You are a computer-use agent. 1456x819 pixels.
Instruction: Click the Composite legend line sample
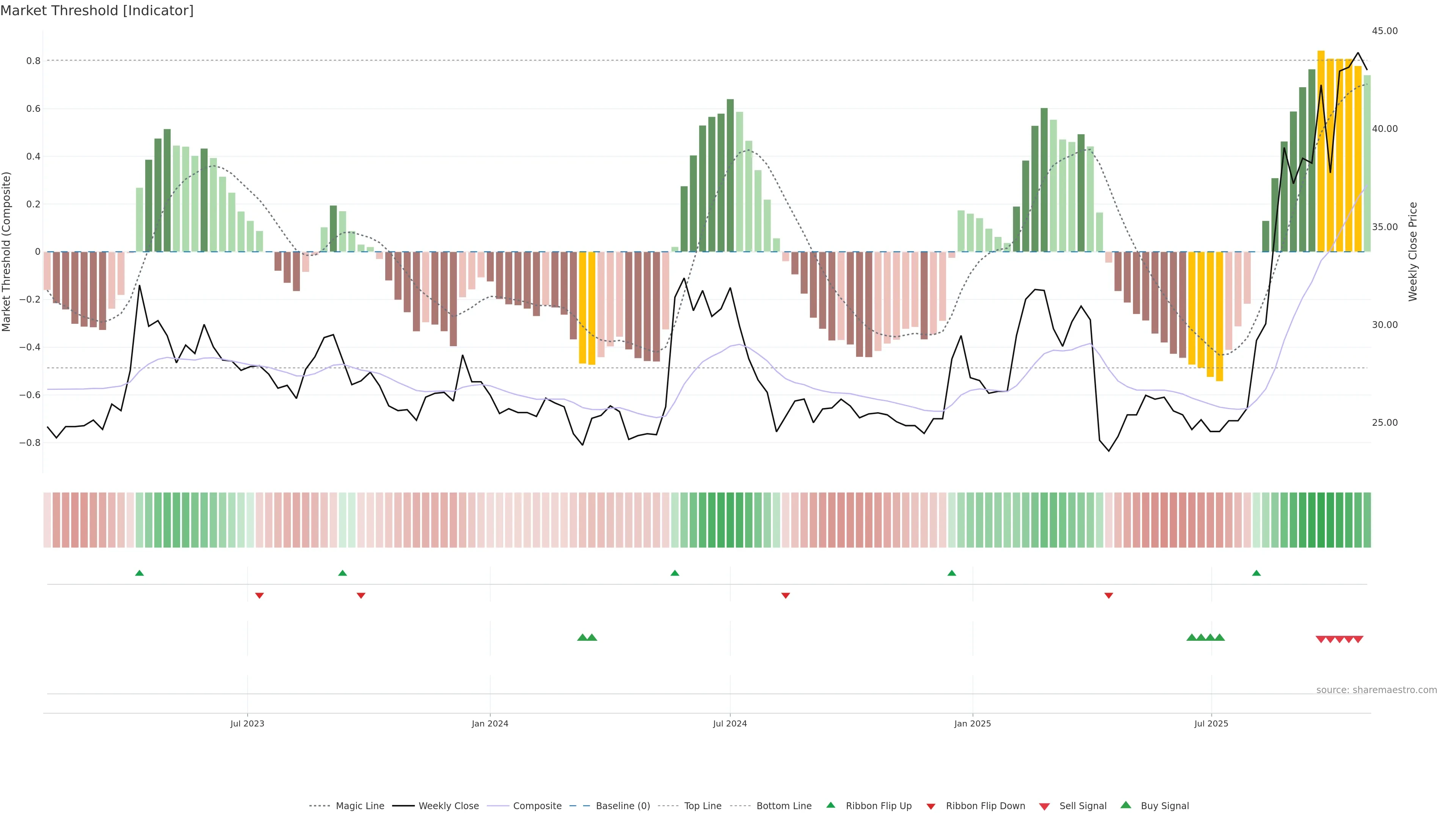pos(498,806)
